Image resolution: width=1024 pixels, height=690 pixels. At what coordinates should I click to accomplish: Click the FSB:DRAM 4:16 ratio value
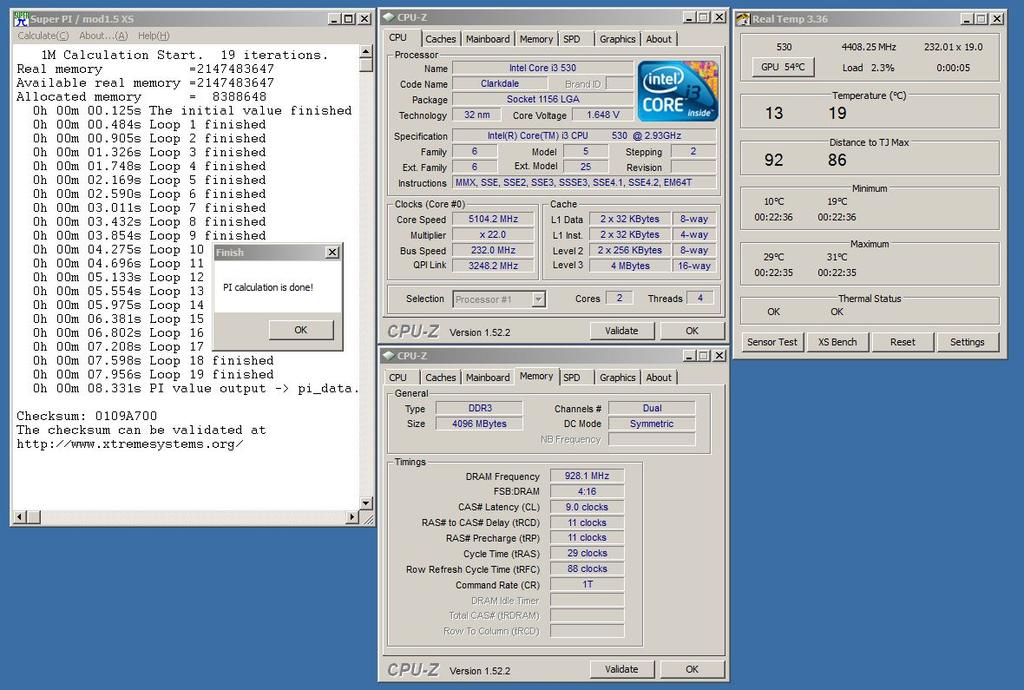pyautogui.click(x=586, y=492)
